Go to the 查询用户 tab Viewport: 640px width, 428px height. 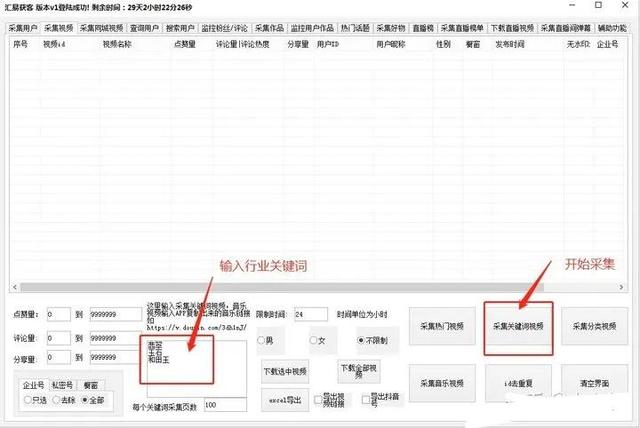point(144,28)
